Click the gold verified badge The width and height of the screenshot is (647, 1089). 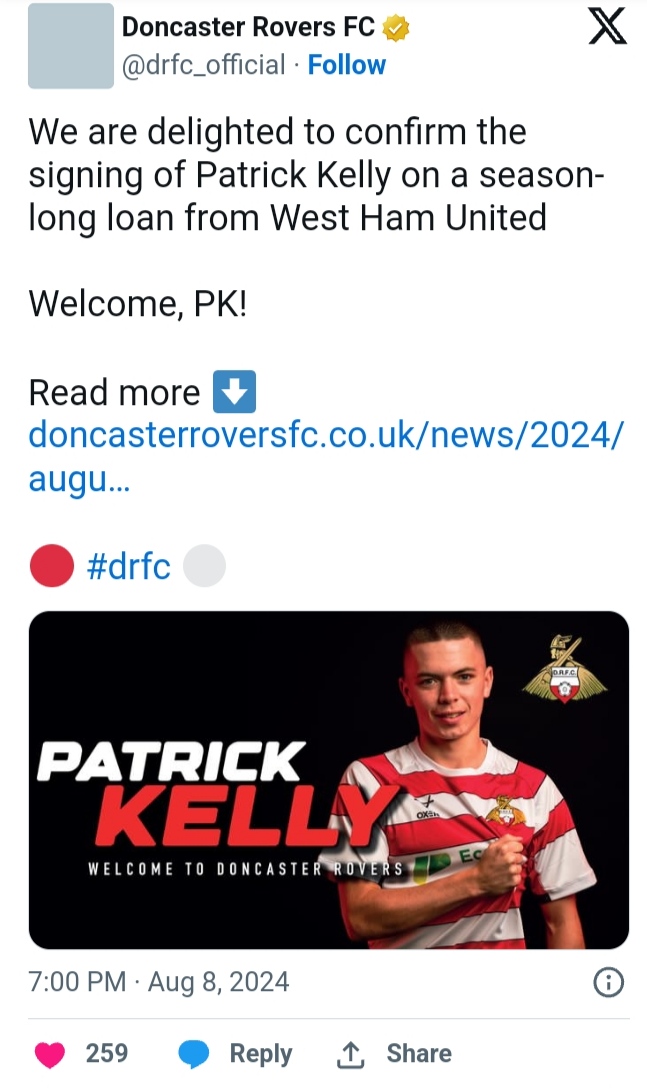[397, 28]
